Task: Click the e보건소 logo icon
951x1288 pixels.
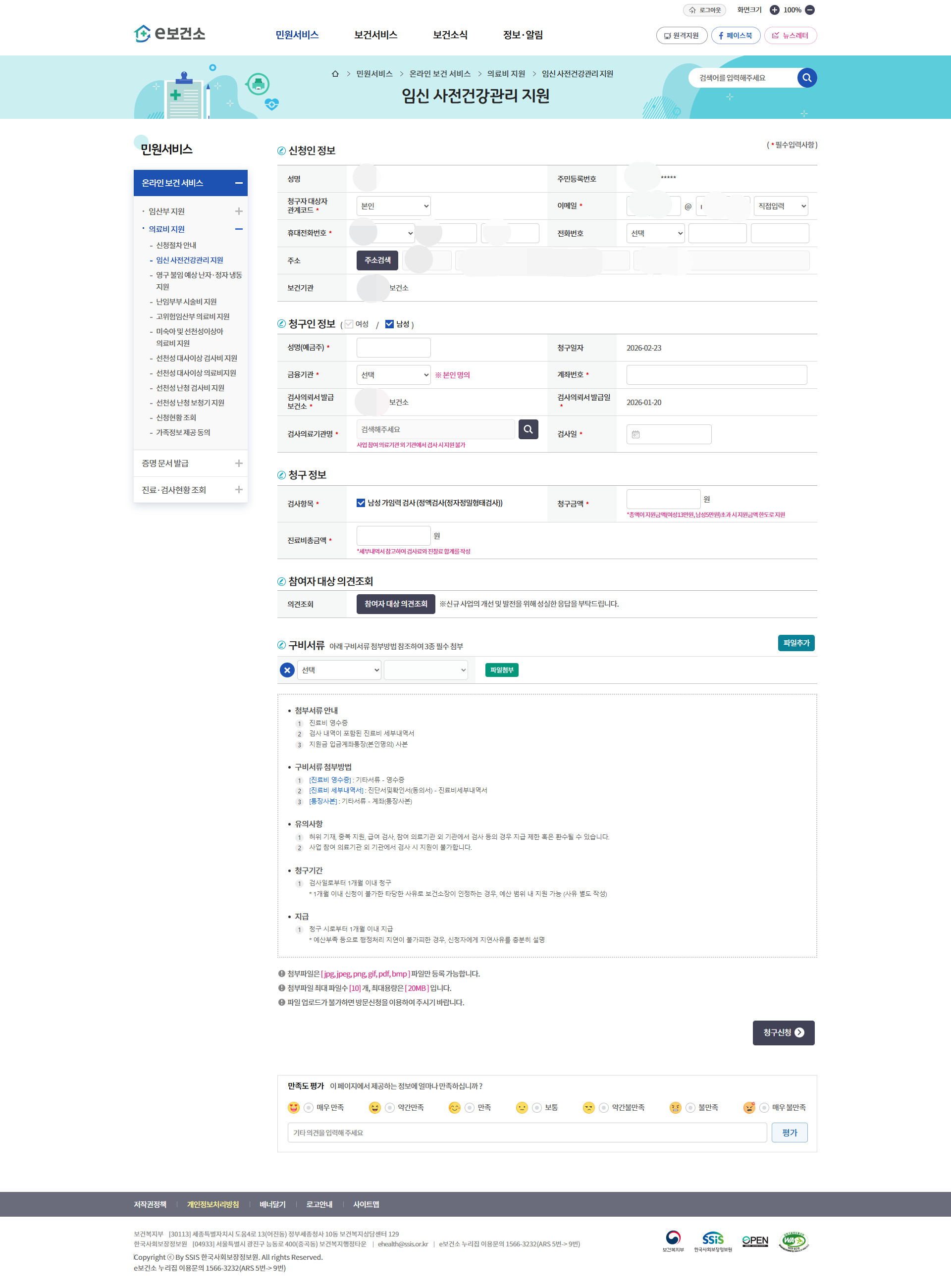Action: (x=142, y=34)
